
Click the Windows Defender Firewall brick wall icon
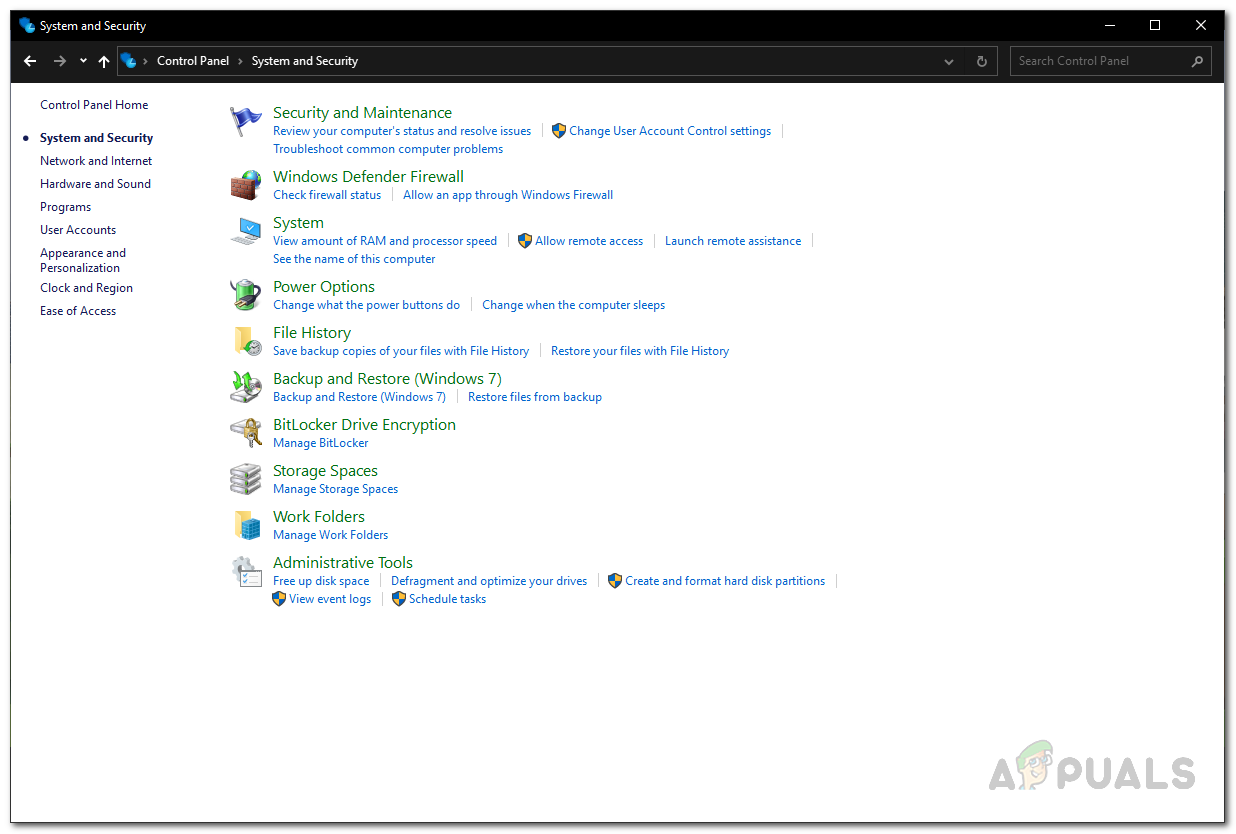[245, 185]
